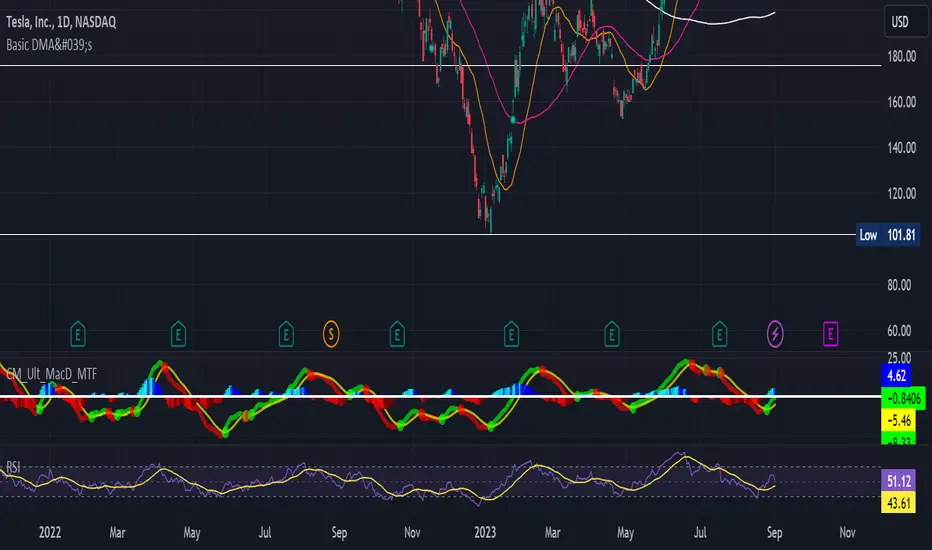Select the RSI indicator label
932x550 pixels.
13,467
